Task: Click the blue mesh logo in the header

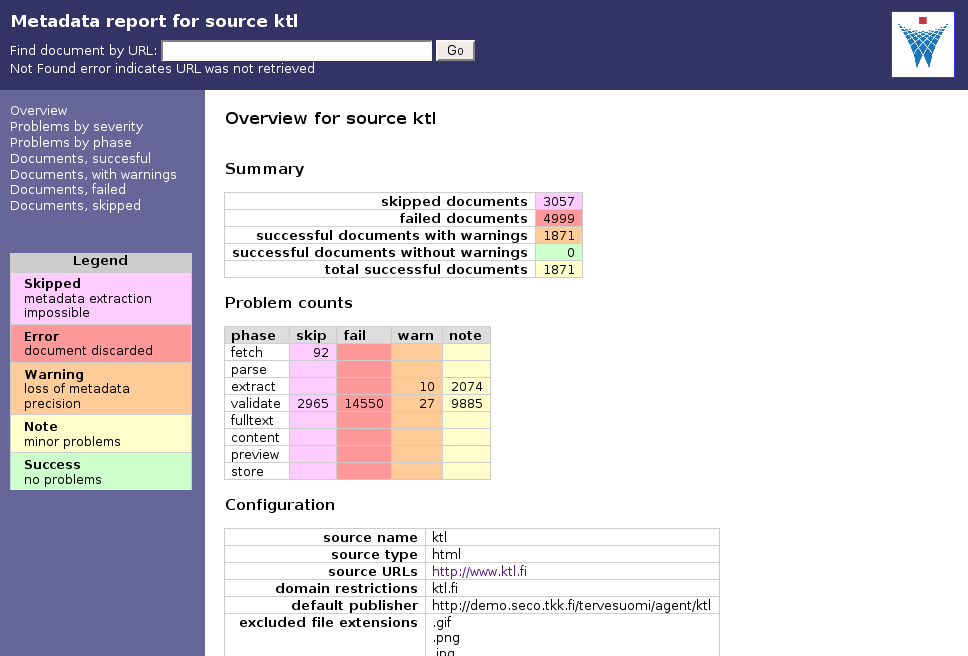Action: [922, 44]
